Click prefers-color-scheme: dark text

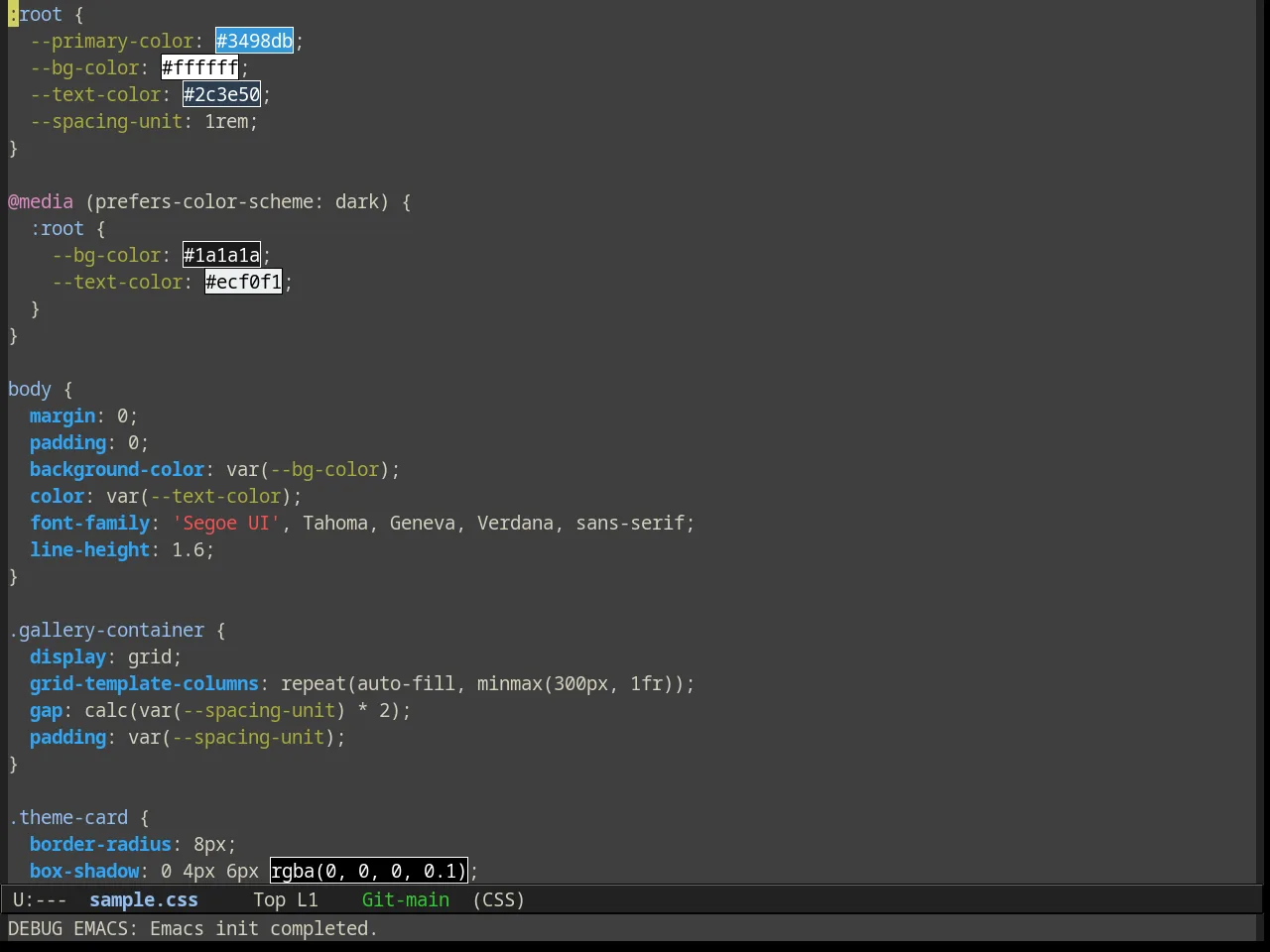coord(237,201)
